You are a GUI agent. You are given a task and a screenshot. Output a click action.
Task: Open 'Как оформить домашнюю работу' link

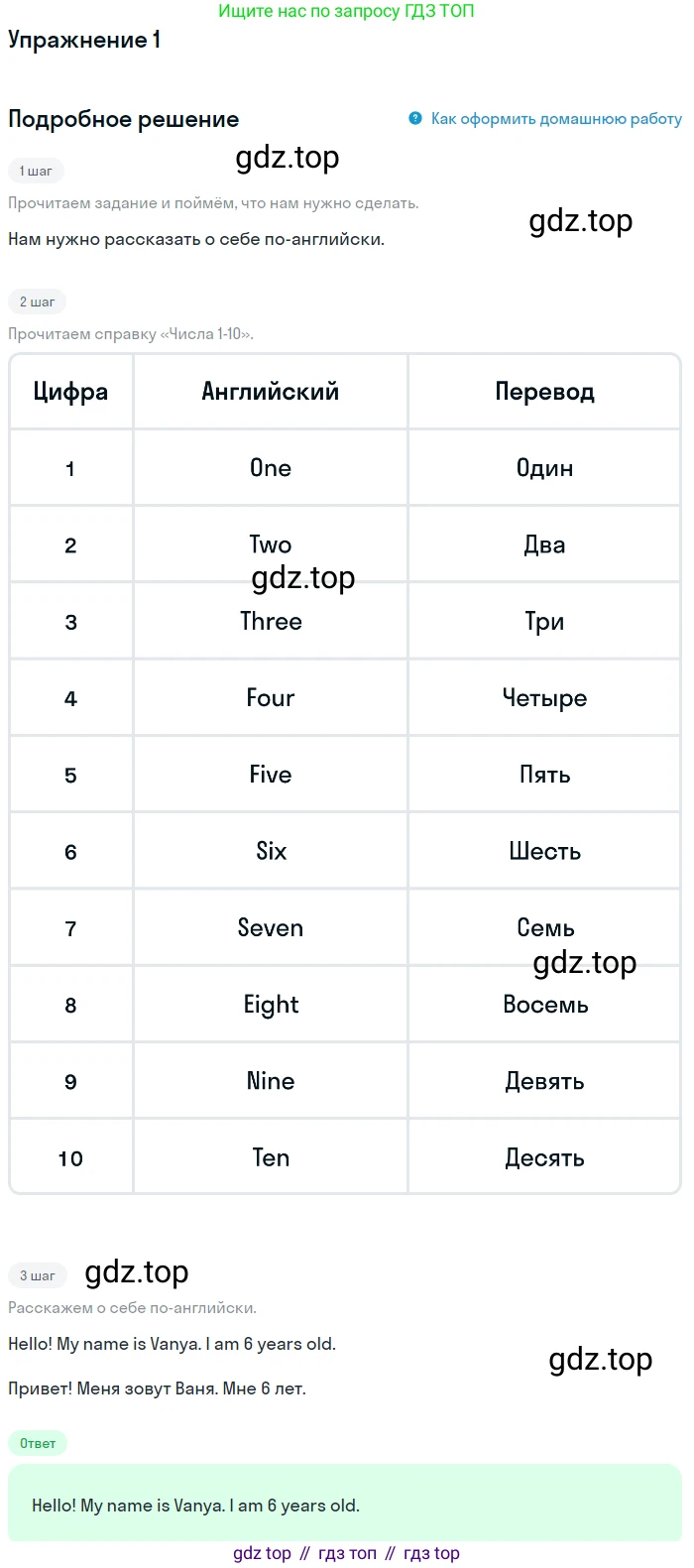point(556,118)
